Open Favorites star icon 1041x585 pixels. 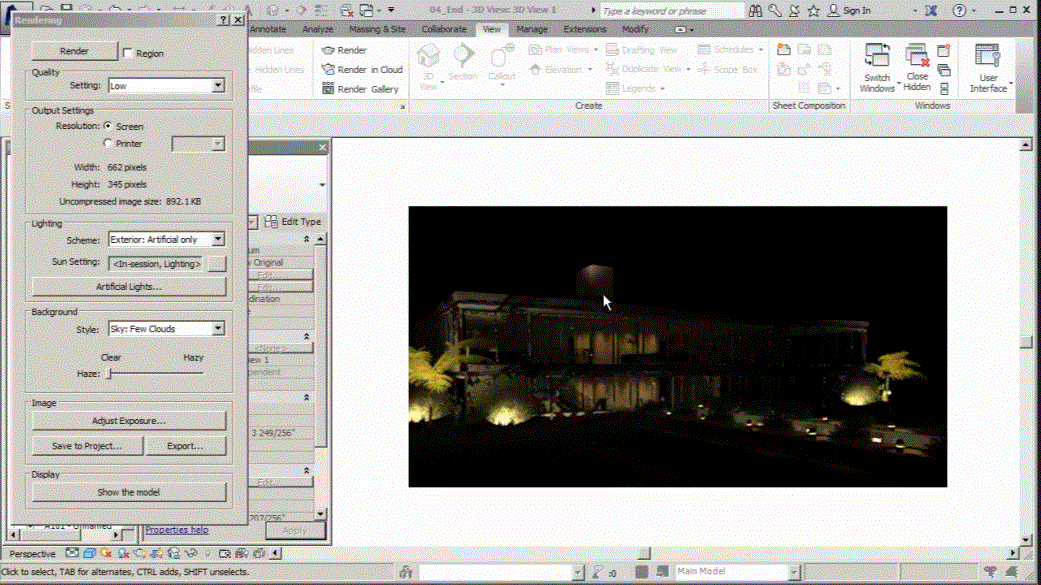coord(813,10)
